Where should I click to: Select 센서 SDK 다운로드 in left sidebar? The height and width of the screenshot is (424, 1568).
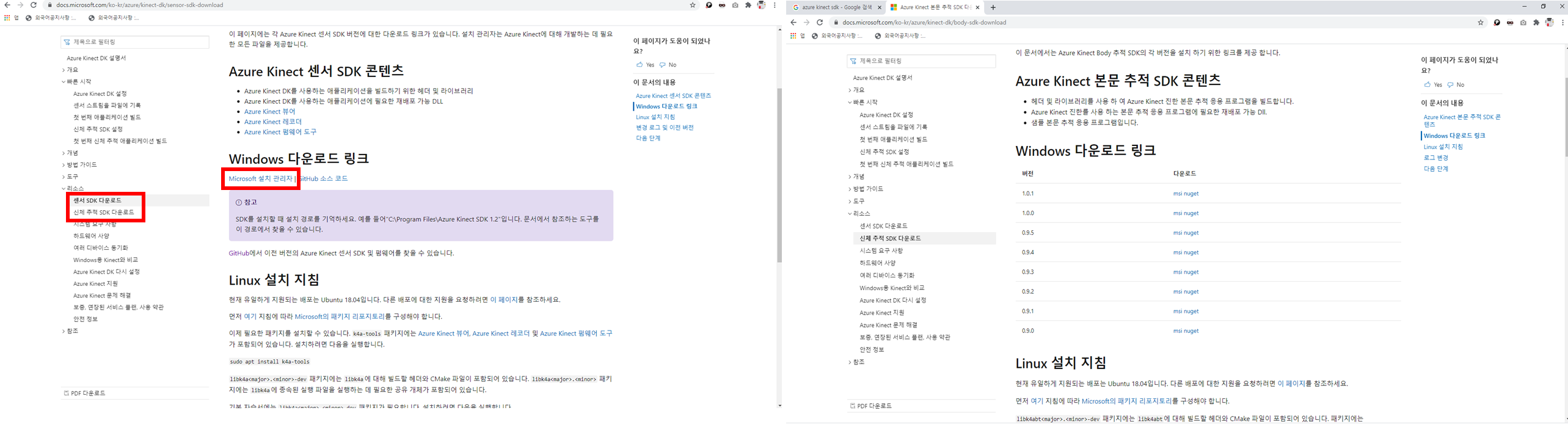(x=98, y=200)
